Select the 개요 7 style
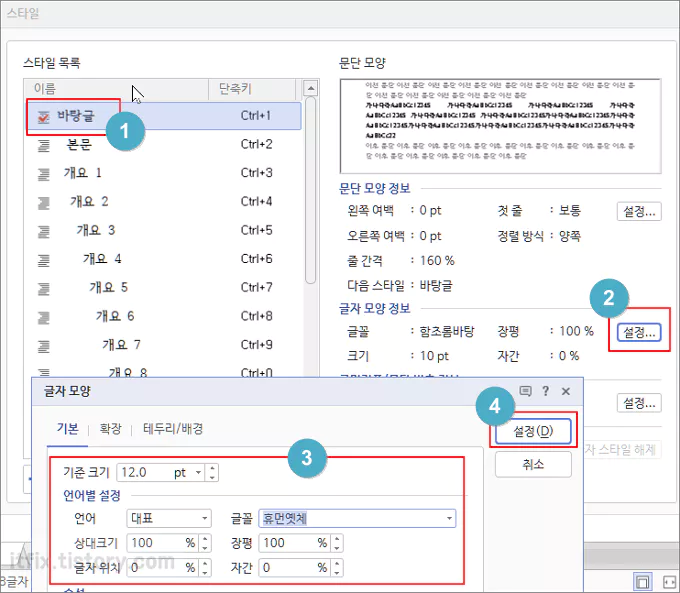The width and height of the screenshot is (680, 593). click(163, 345)
